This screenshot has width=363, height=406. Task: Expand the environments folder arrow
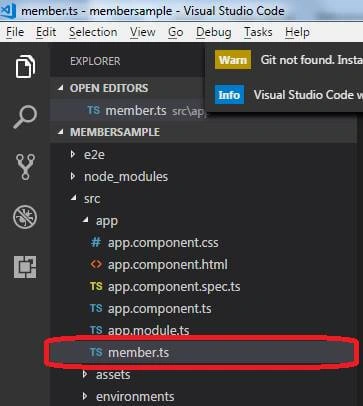tap(85, 396)
